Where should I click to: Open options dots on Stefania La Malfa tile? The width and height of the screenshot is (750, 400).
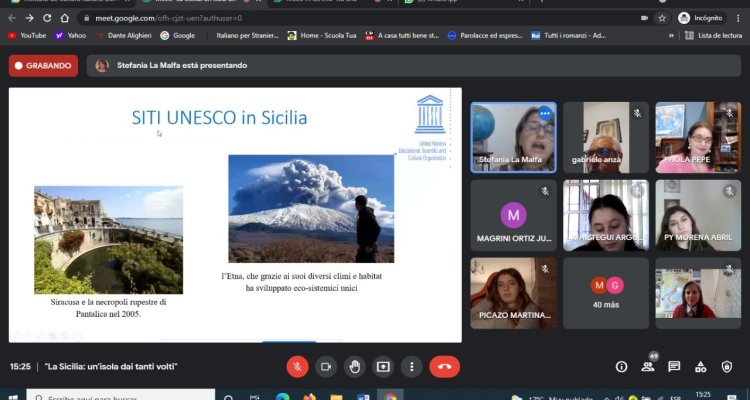pyautogui.click(x=545, y=114)
